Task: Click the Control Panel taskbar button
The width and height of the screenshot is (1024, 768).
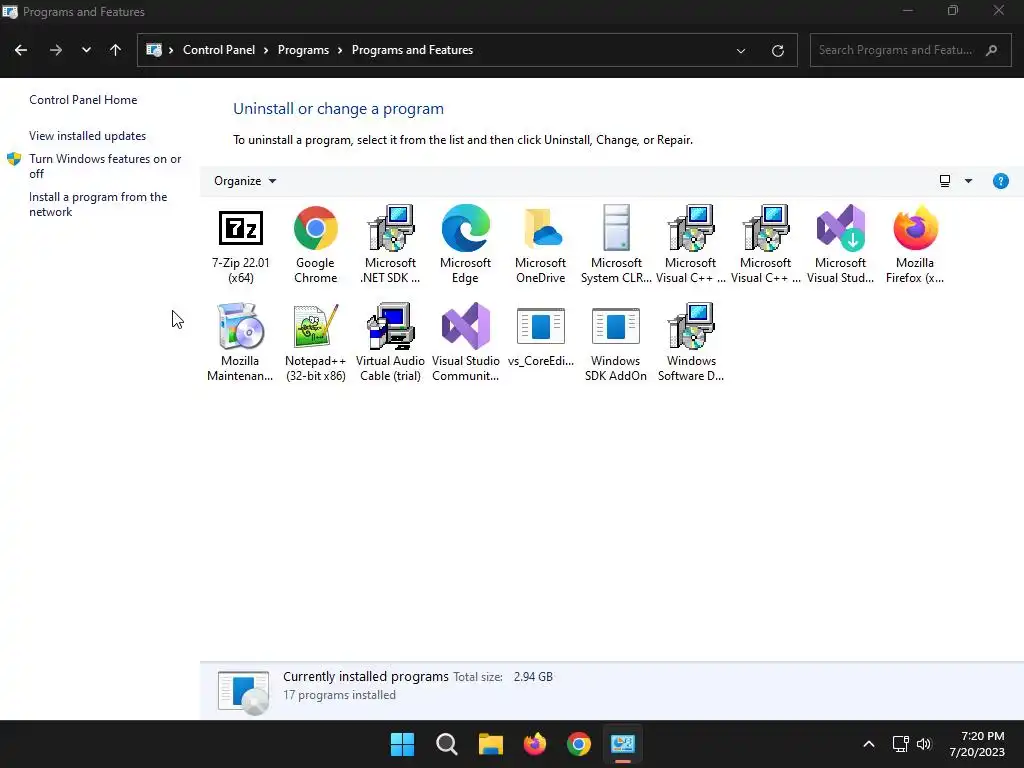Action: 623,744
